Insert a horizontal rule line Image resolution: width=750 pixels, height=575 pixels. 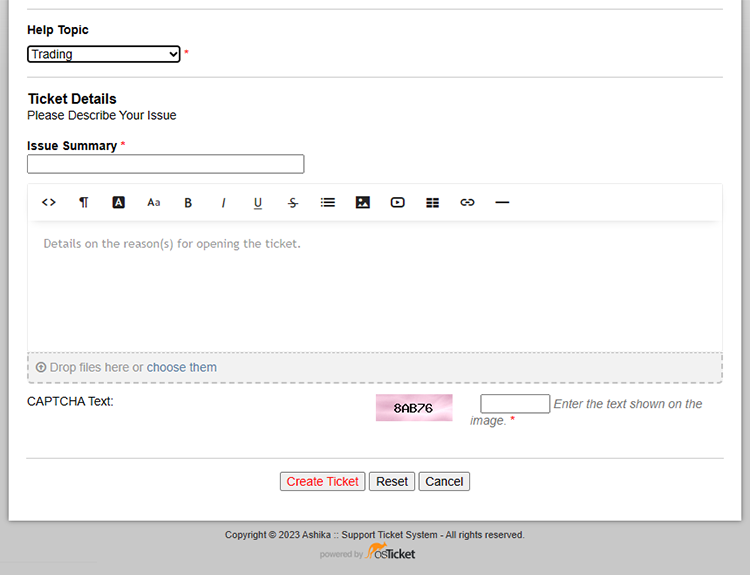tap(502, 202)
